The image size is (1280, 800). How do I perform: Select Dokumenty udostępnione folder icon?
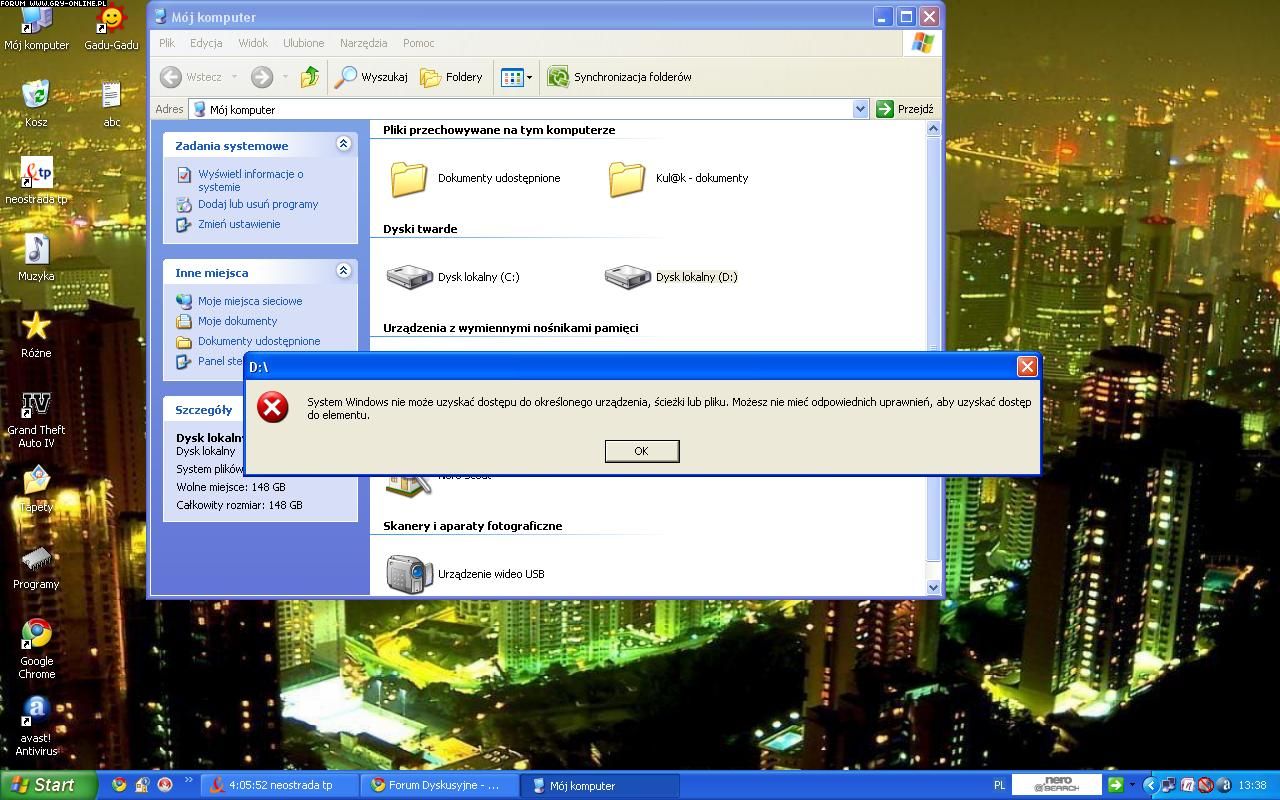(x=409, y=179)
